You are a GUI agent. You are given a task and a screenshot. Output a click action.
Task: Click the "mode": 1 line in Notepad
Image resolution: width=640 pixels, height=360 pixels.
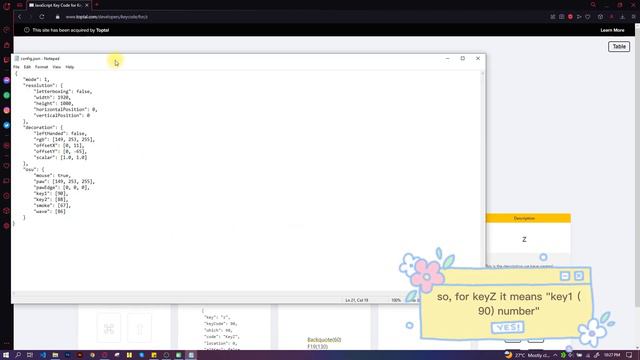click(36, 80)
